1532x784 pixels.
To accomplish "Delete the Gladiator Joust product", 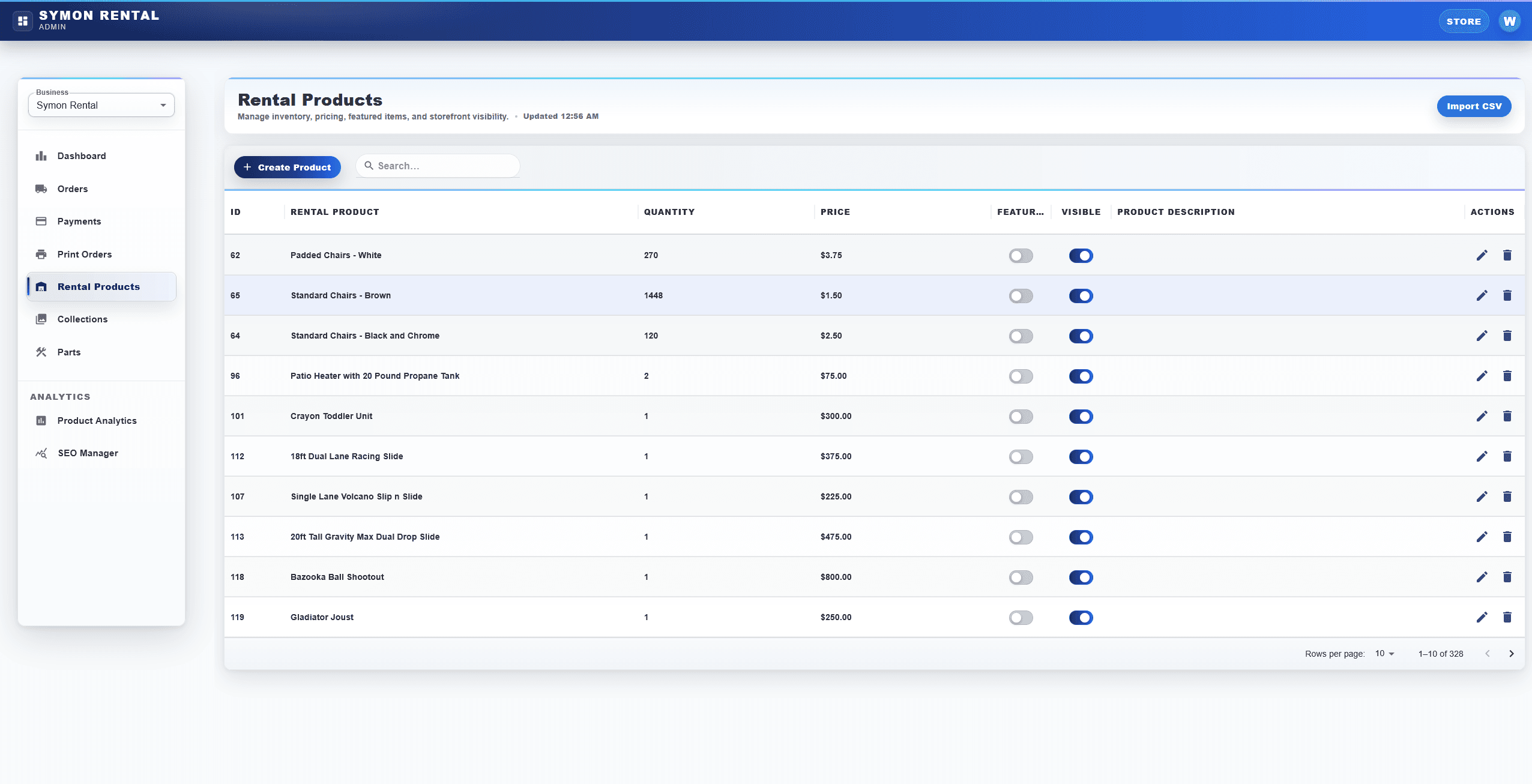I will (1507, 617).
